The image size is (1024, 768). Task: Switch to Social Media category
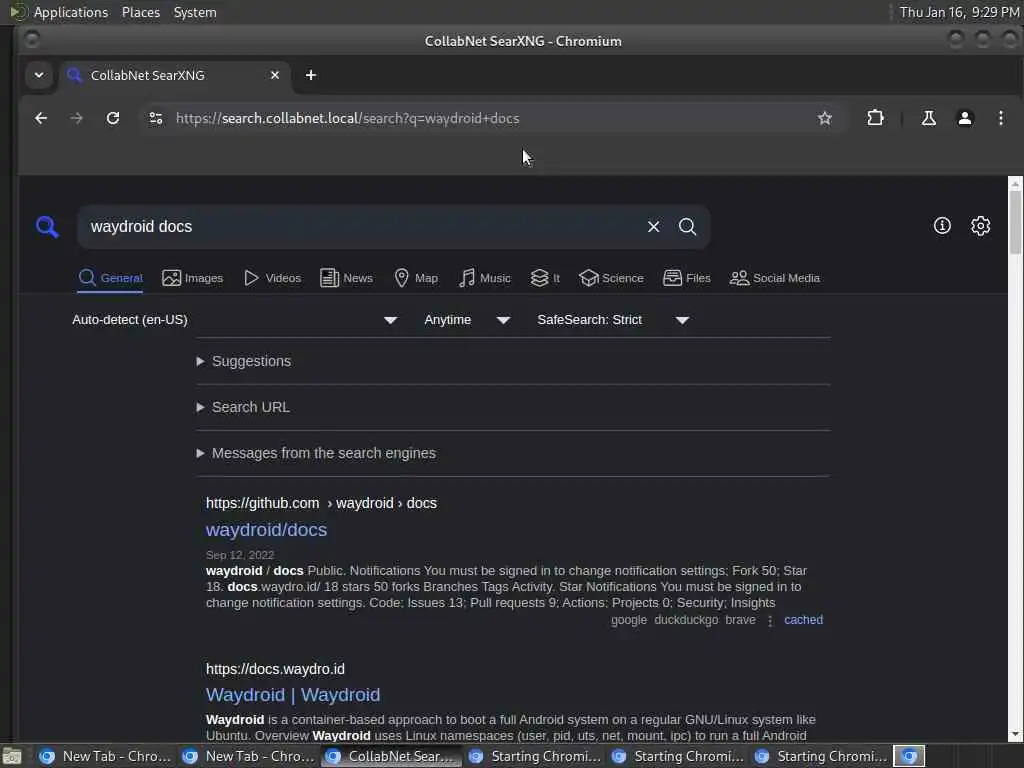click(775, 278)
